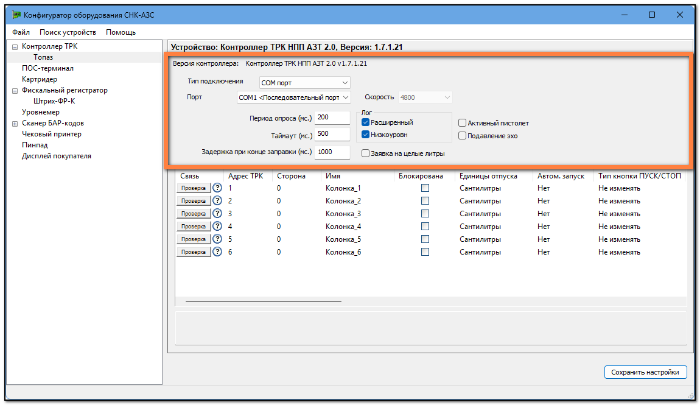Select Топаз in the device tree
The image size is (700, 405).
(43, 57)
